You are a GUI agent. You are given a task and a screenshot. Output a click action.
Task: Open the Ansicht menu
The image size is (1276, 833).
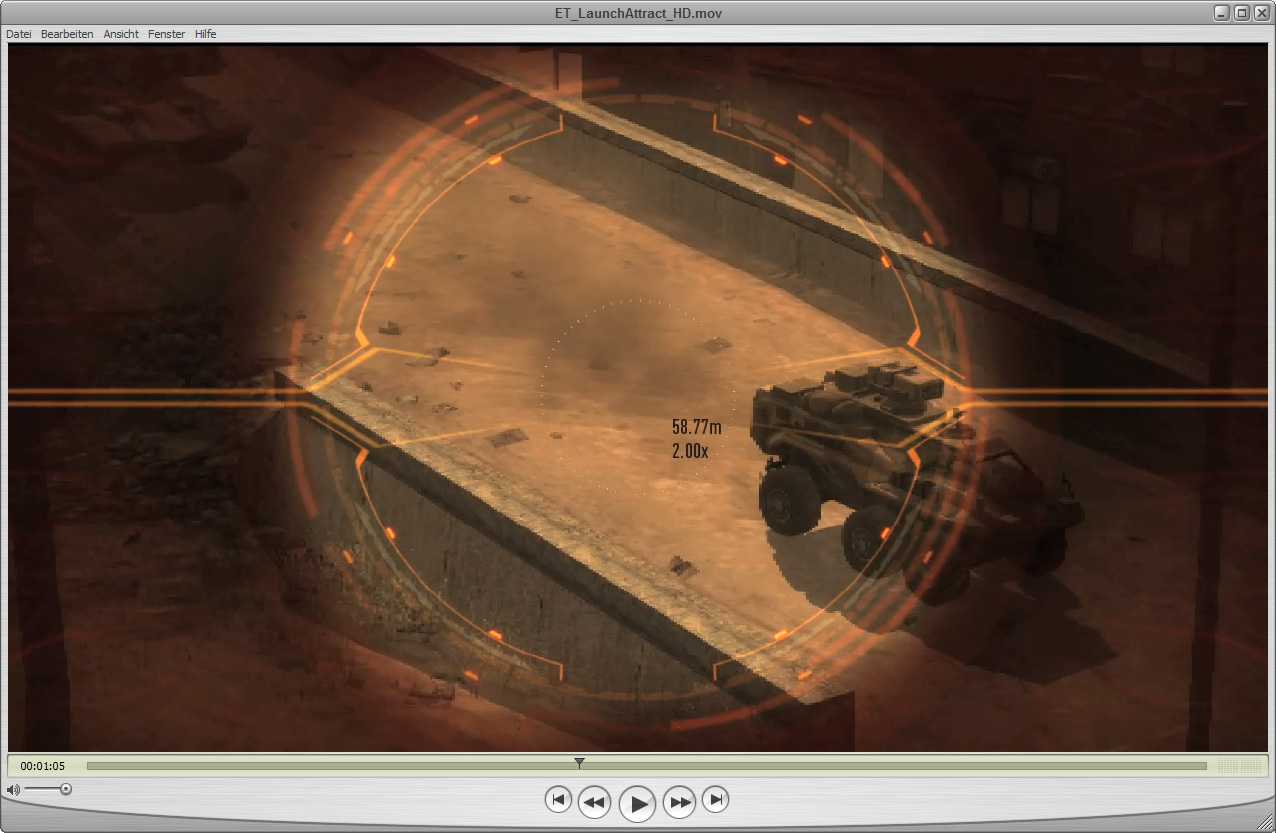click(121, 34)
